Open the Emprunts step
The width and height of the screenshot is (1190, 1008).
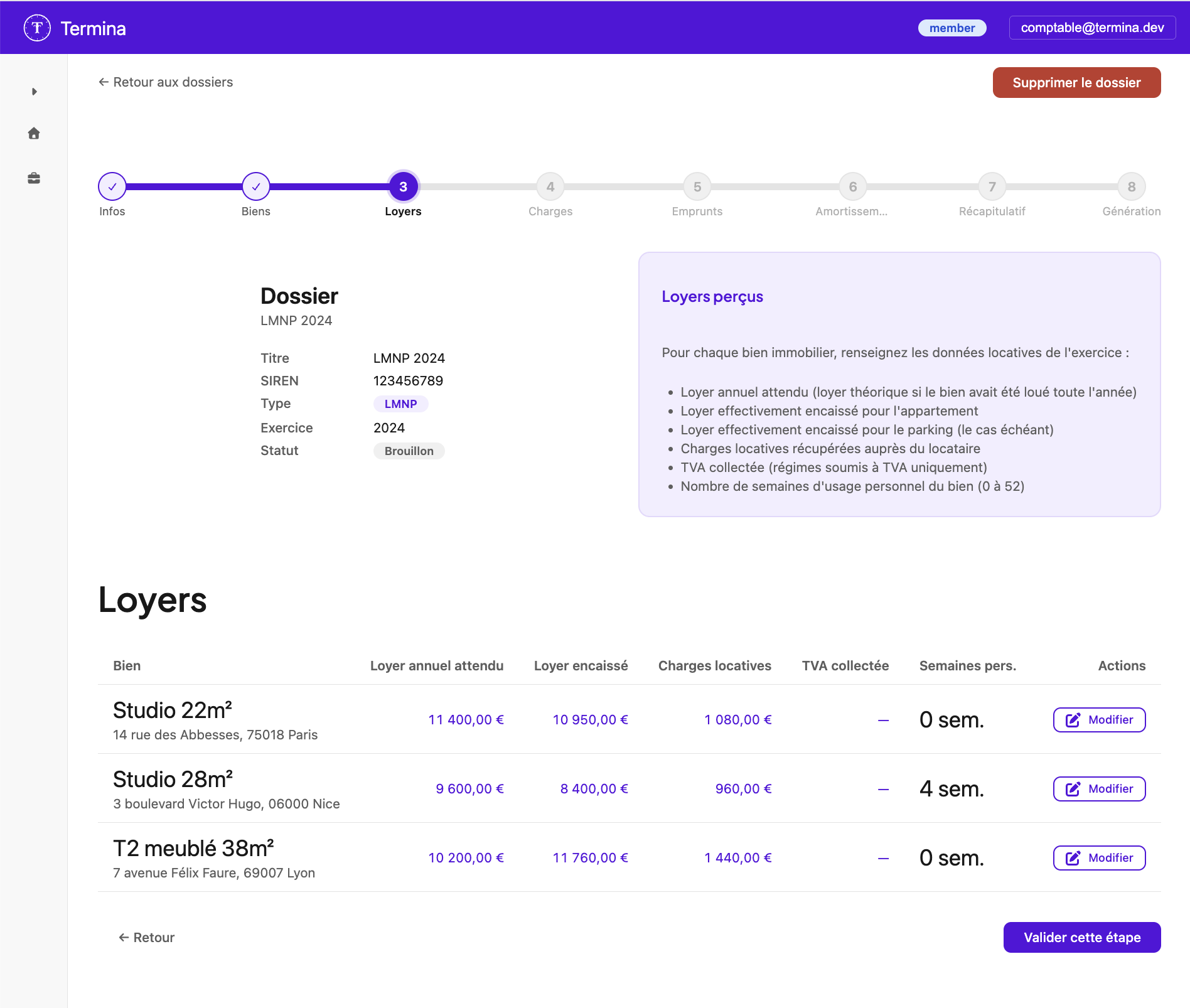(x=697, y=186)
